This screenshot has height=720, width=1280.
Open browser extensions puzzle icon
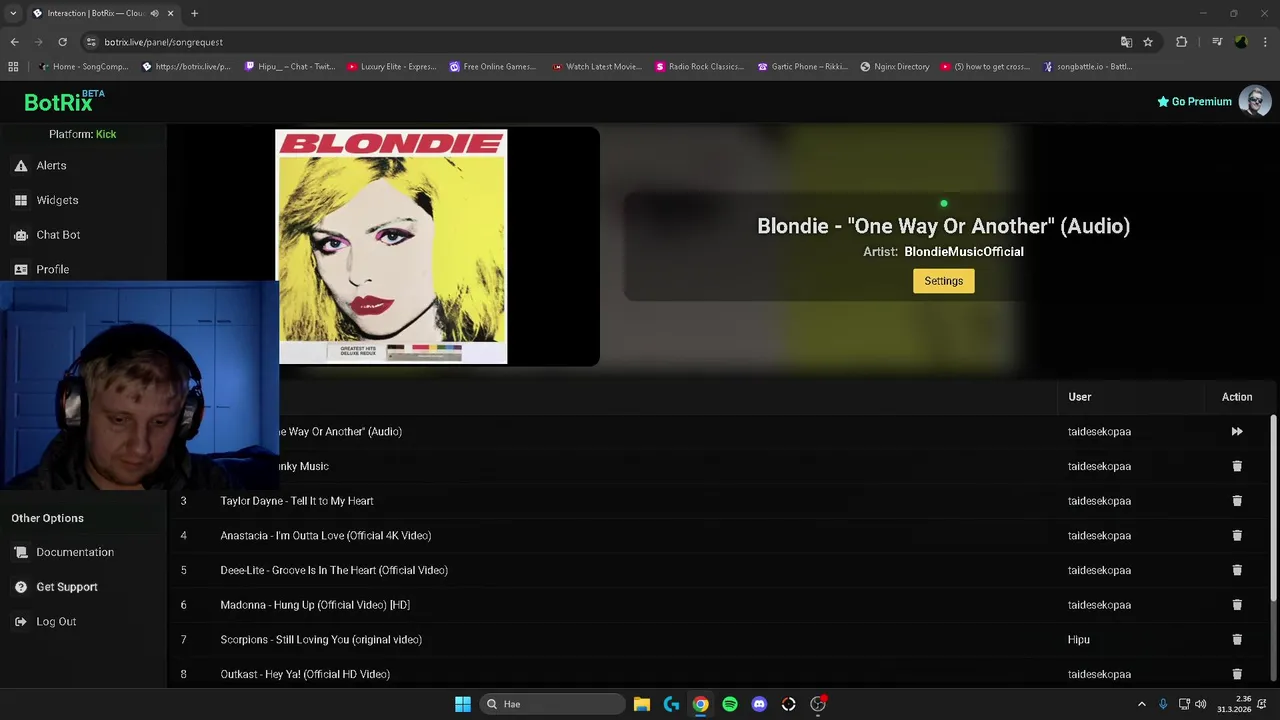pyautogui.click(x=1182, y=42)
